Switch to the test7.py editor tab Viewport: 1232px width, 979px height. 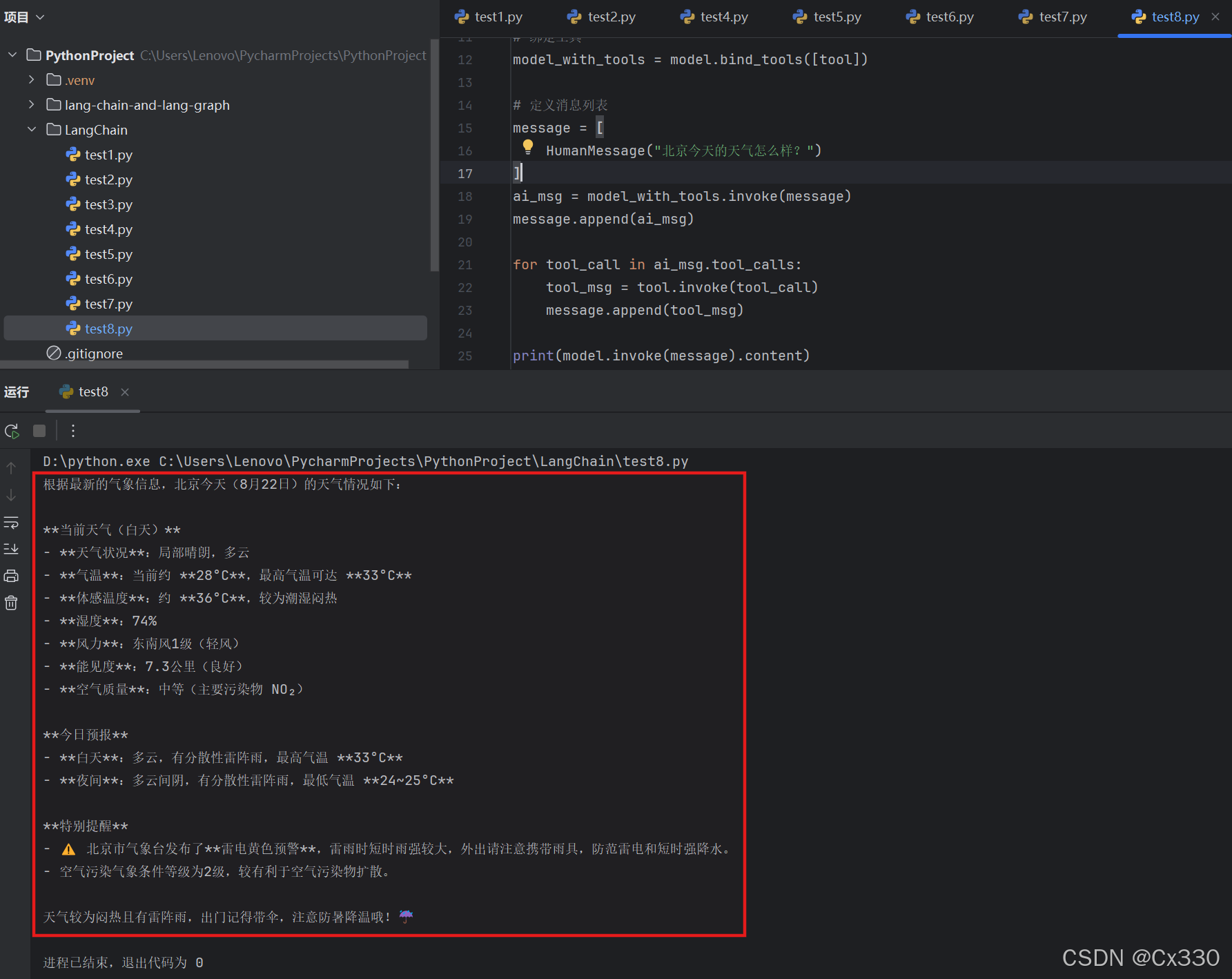pos(1053,17)
